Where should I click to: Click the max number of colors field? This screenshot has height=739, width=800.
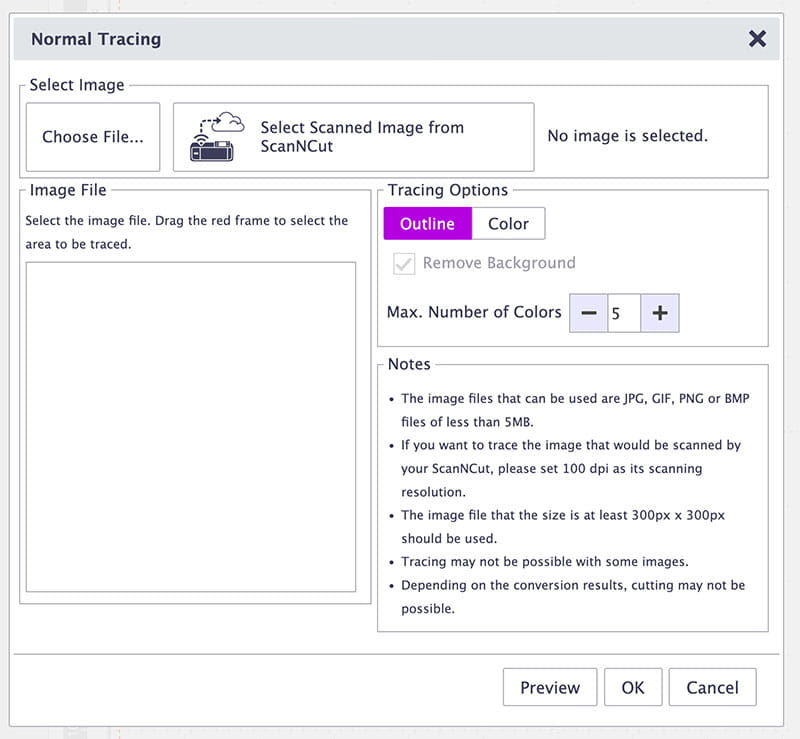(624, 313)
